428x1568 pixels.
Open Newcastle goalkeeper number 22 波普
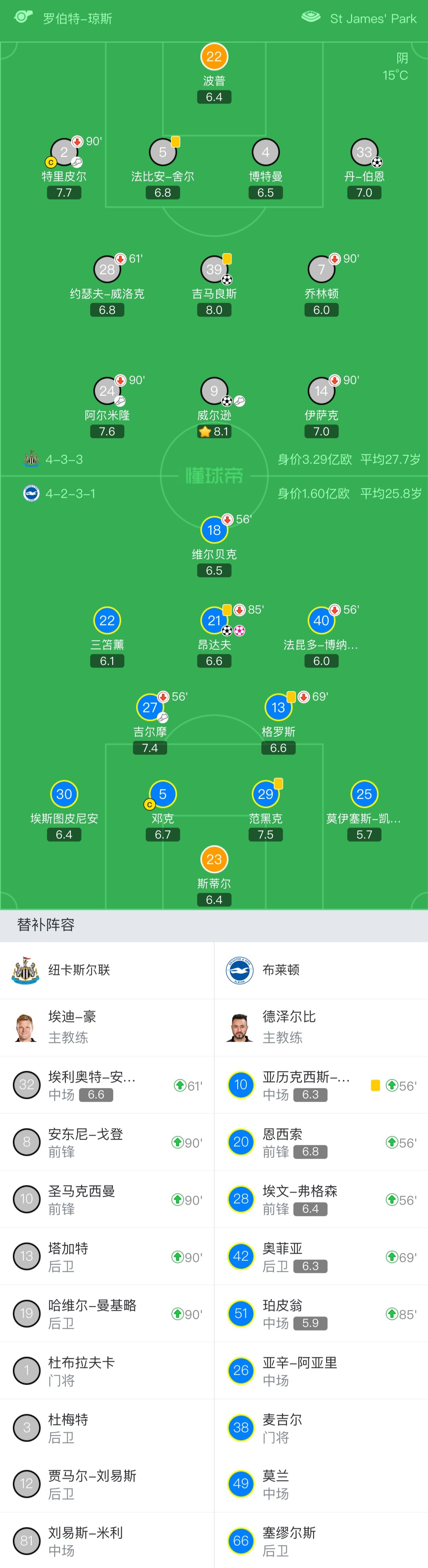(214, 57)
